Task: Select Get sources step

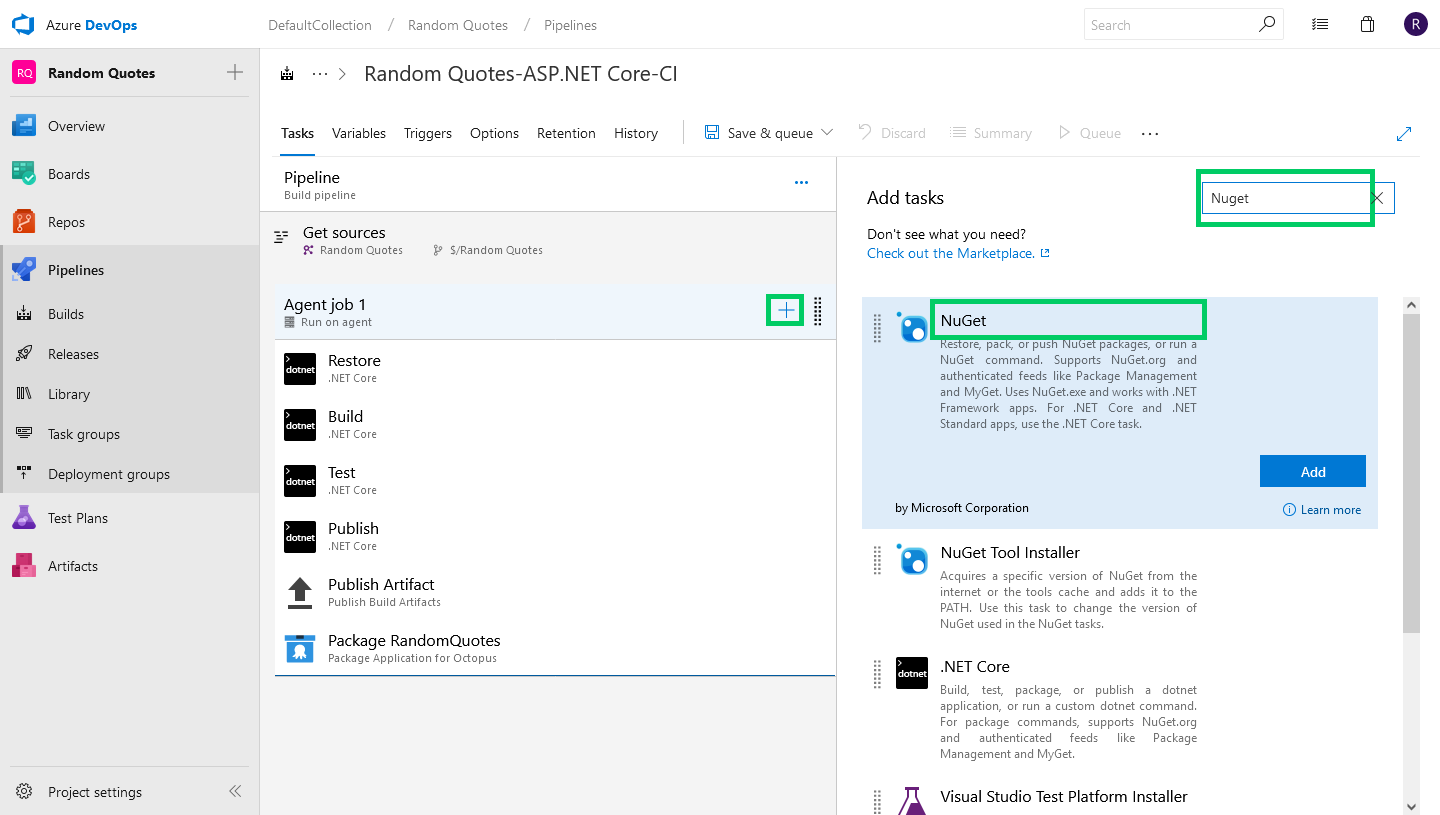Action: 548,240
